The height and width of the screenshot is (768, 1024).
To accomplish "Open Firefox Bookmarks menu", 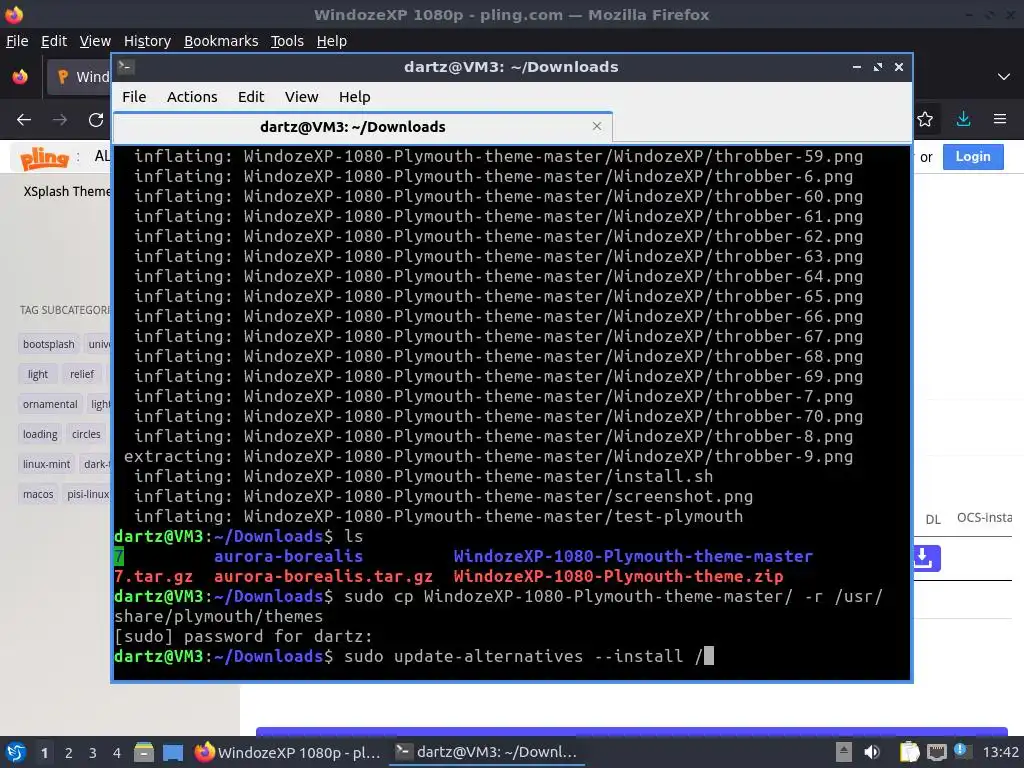I will pos(221,41).
